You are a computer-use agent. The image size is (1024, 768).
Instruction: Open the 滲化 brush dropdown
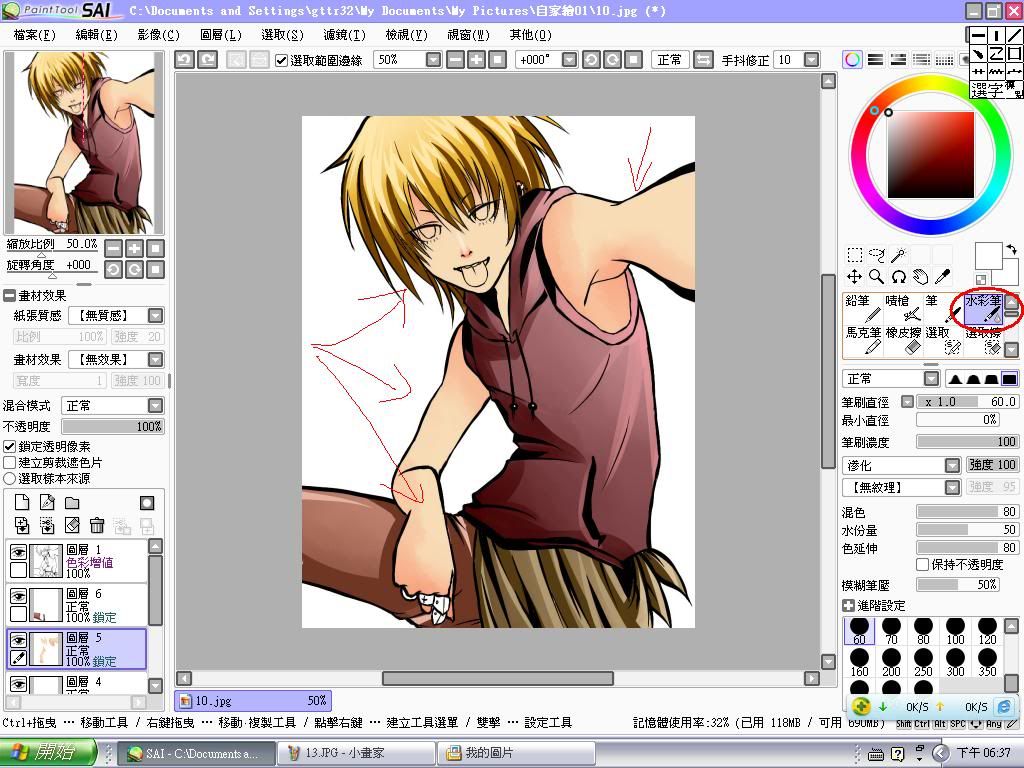pyautogui.click(x=953, y=465)
